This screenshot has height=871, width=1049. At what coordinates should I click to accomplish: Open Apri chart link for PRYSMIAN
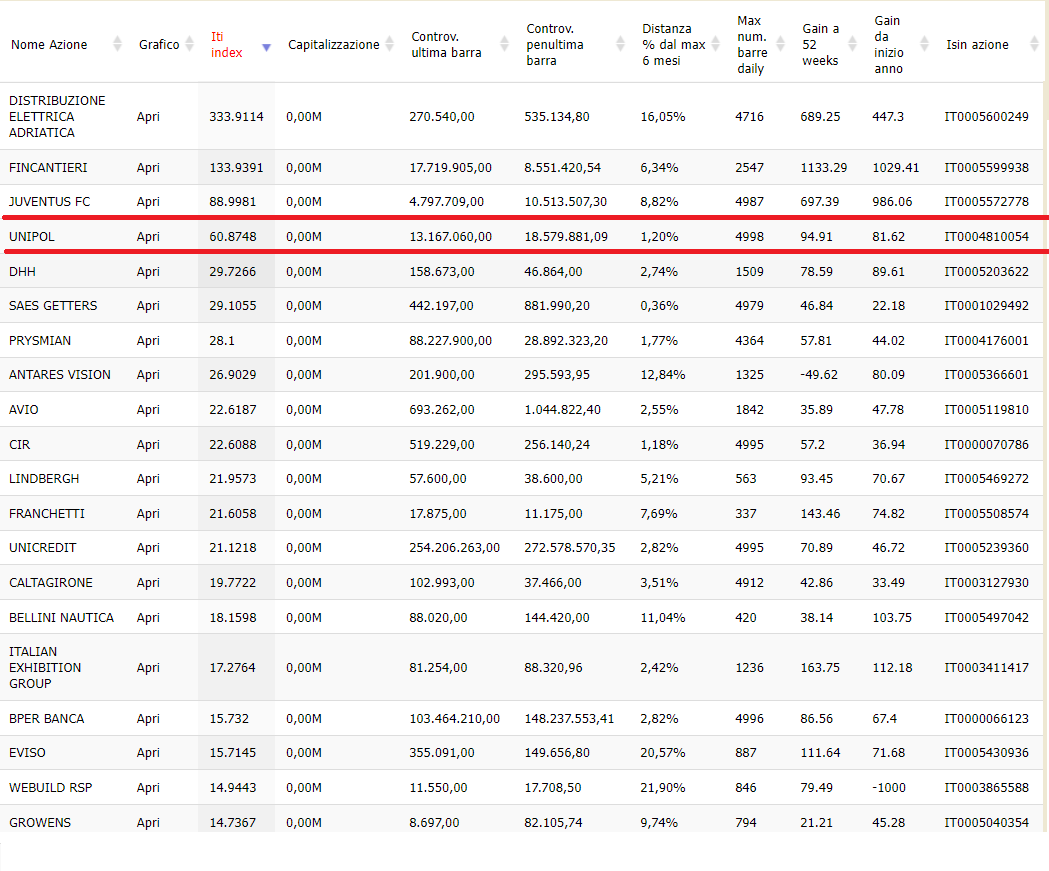(148, 341)
